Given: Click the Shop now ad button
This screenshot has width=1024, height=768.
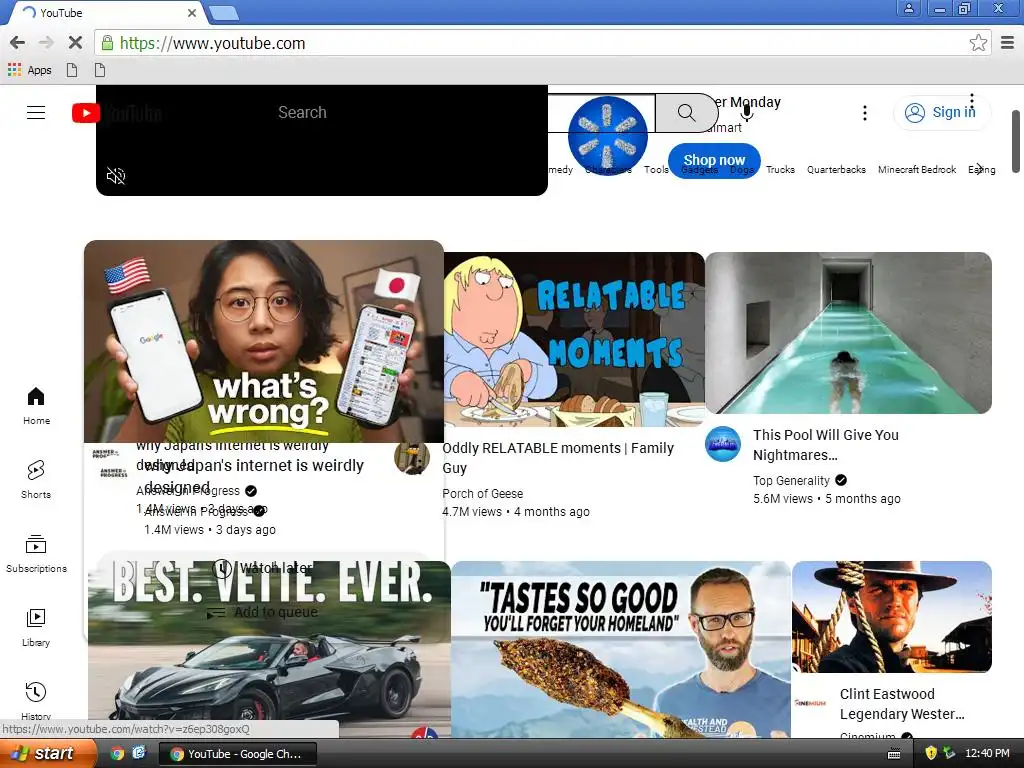Looking at the screenshot, I should [x=714, y=160].
